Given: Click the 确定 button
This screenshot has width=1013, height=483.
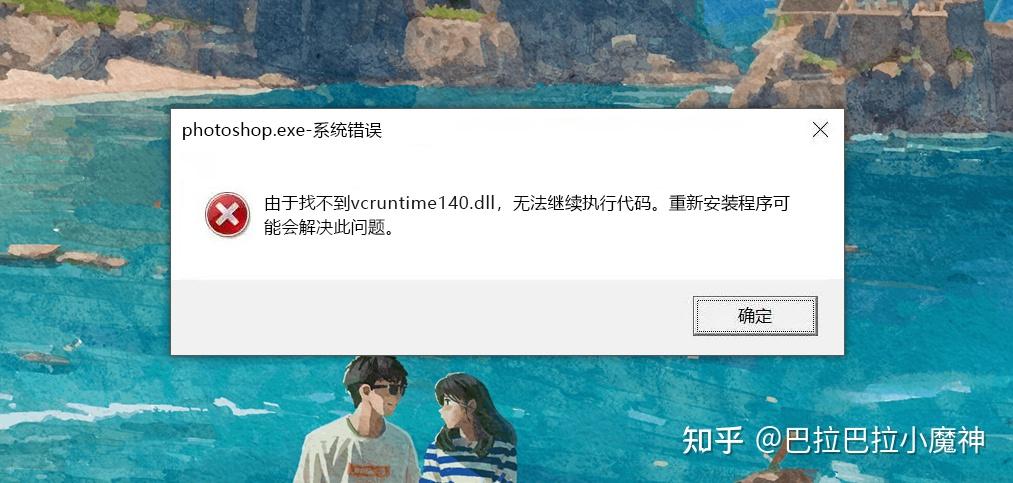Looking at the screenshot, I should tap(755, 316).
